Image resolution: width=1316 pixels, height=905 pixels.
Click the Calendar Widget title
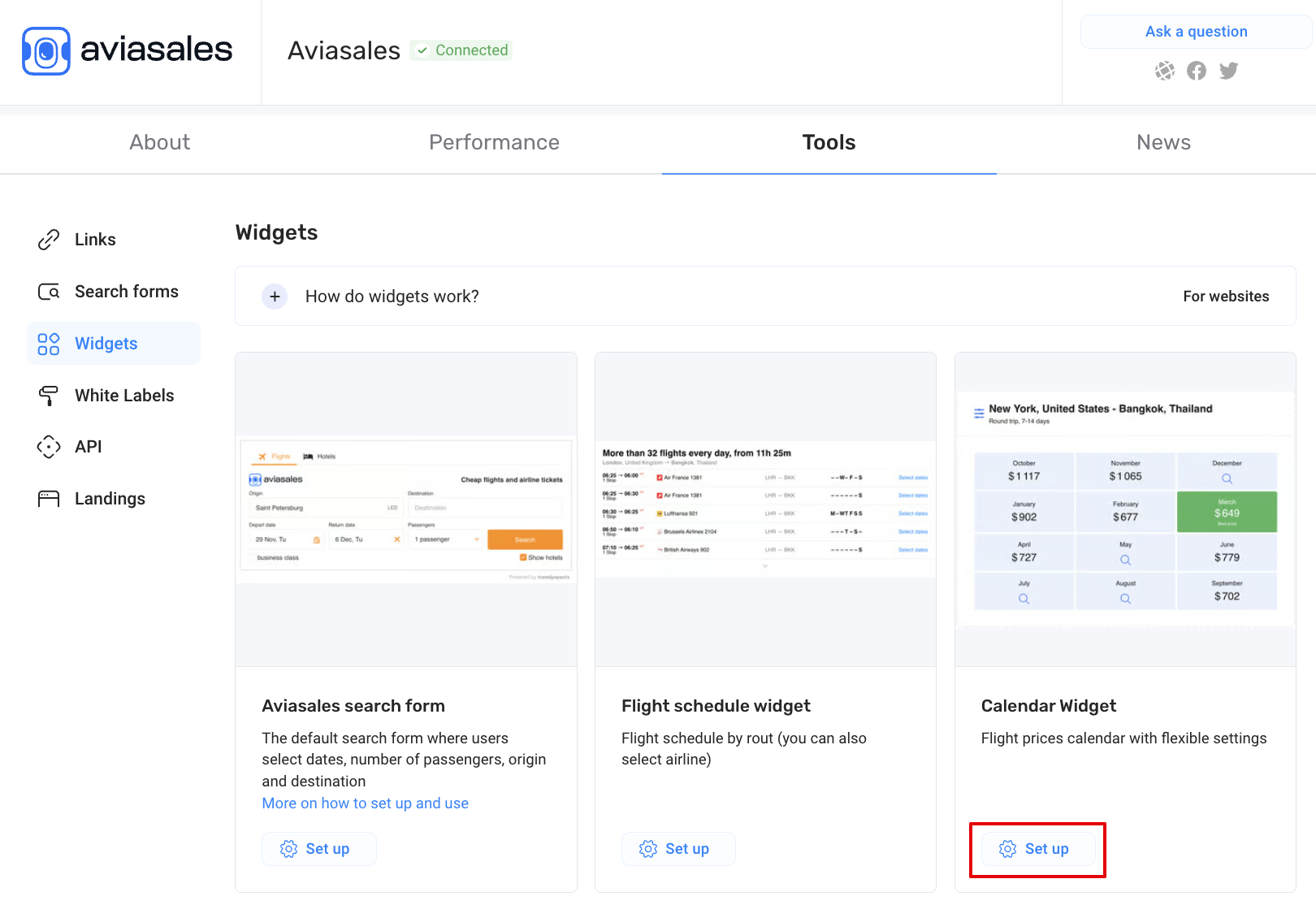[1049, 706]
